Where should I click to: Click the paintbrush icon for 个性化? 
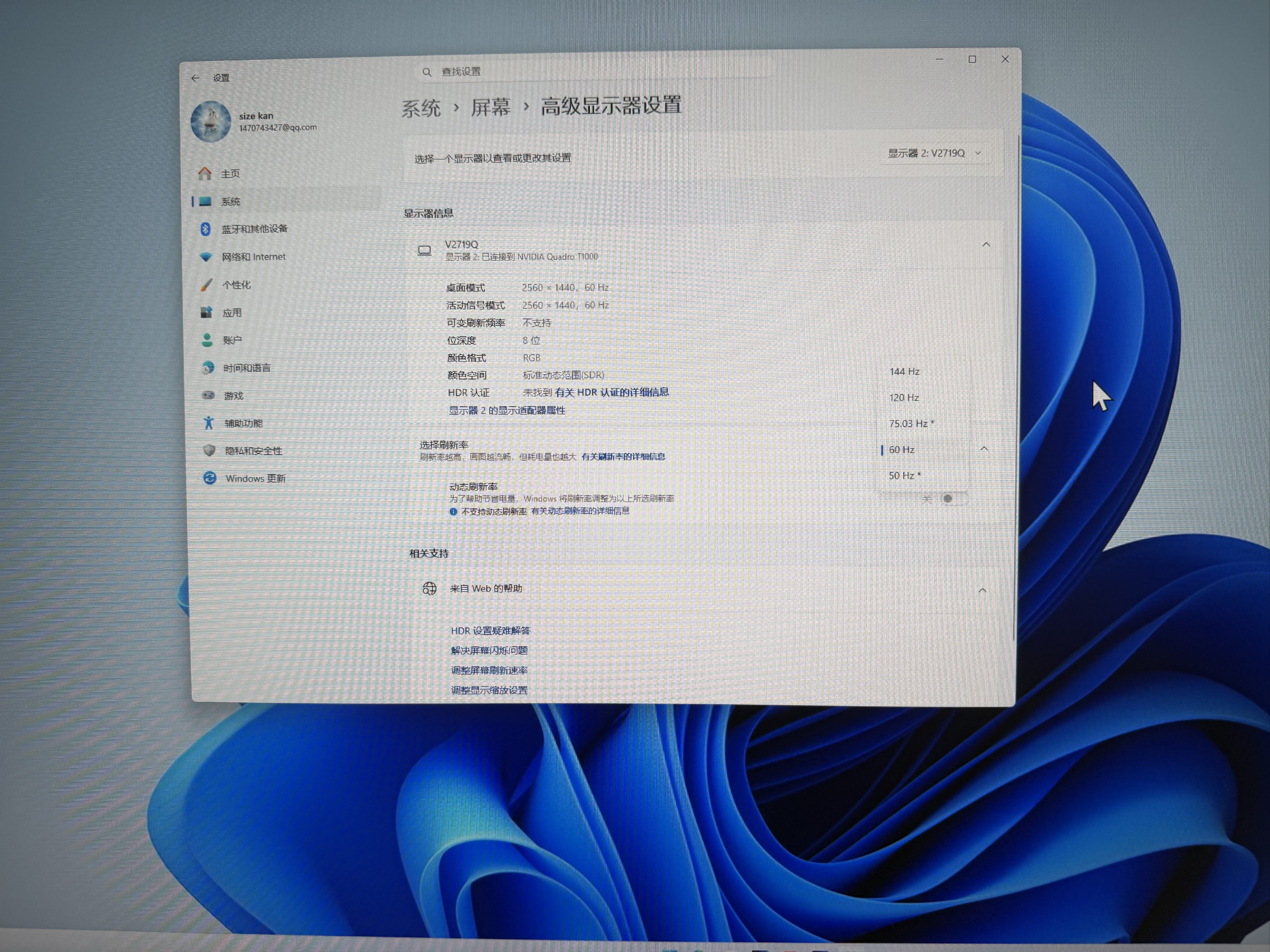[x=206, y=285]
